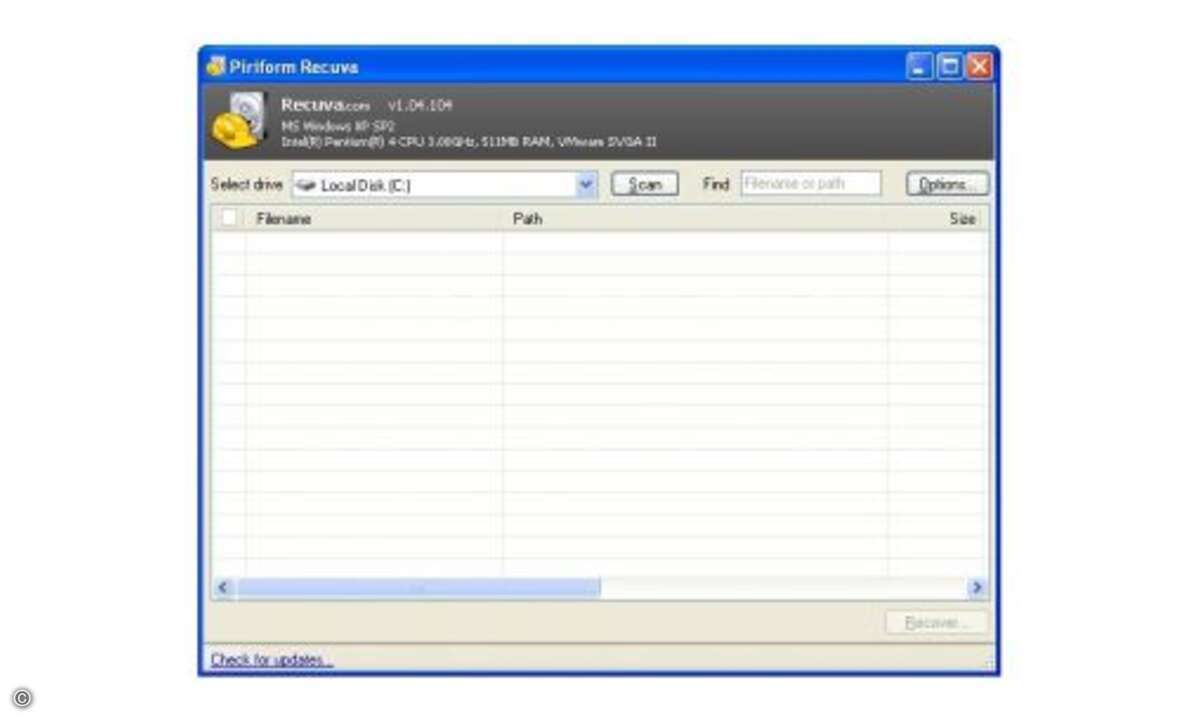This screenshot has height=720, width=1200.
Task: Close the Recuva window
Action: click(978, 66)
